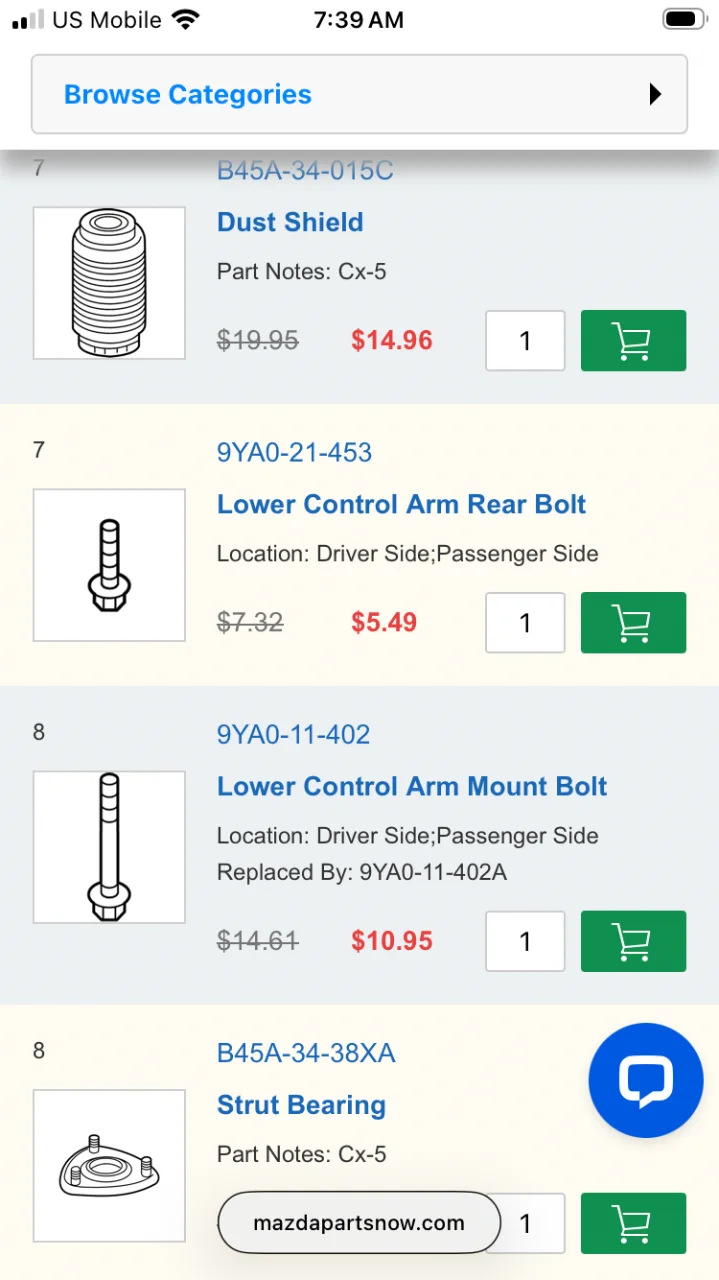Open Lower Control Arm Mount Bolt link
Viewport: 719px width, 1280px height.
(x=412, y=786)
